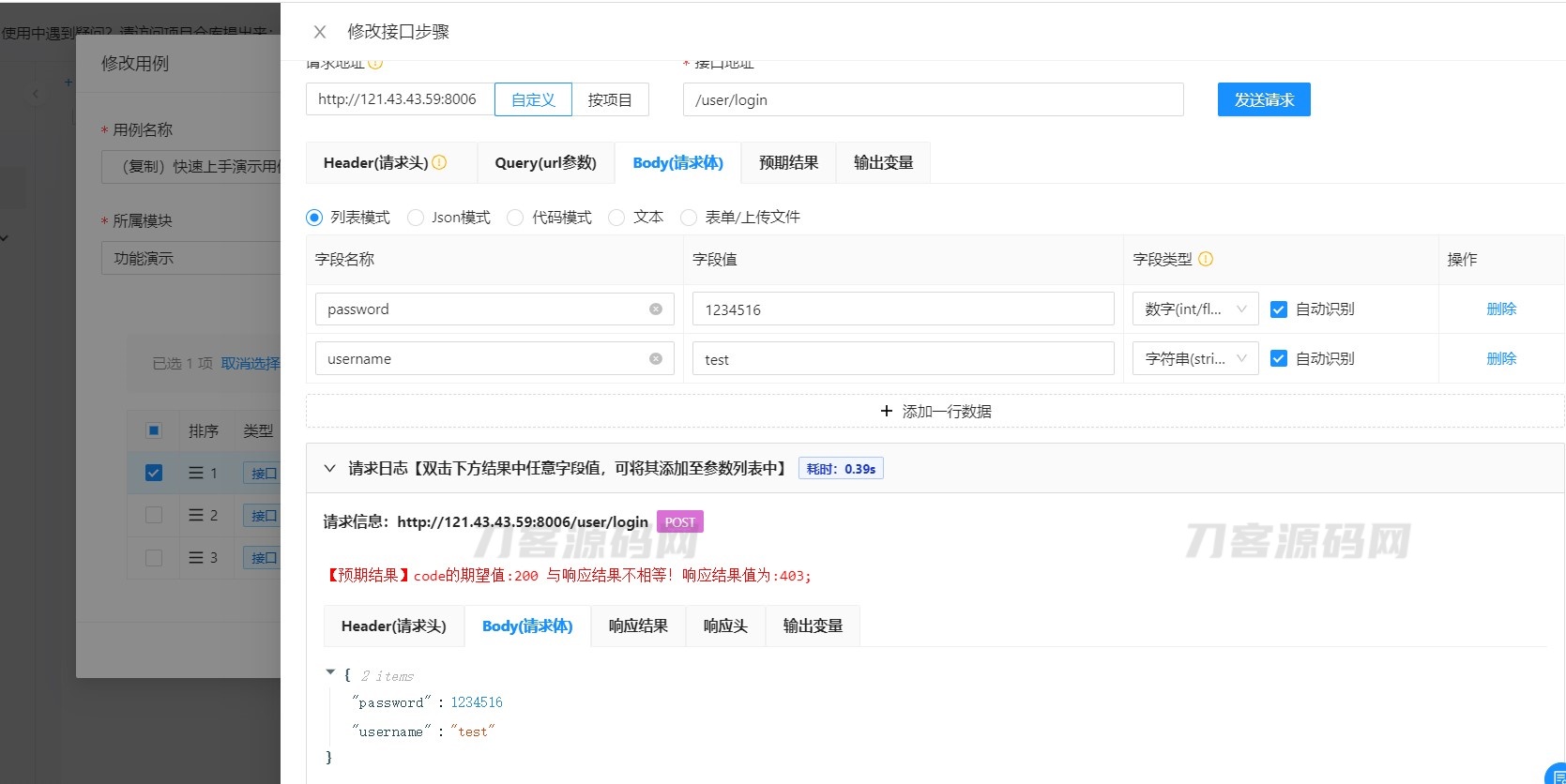Click the info icon next to Header(请求头) tab
This screenshot has width=1566, height=784.
pyautogui.click(x=439, y=162)
